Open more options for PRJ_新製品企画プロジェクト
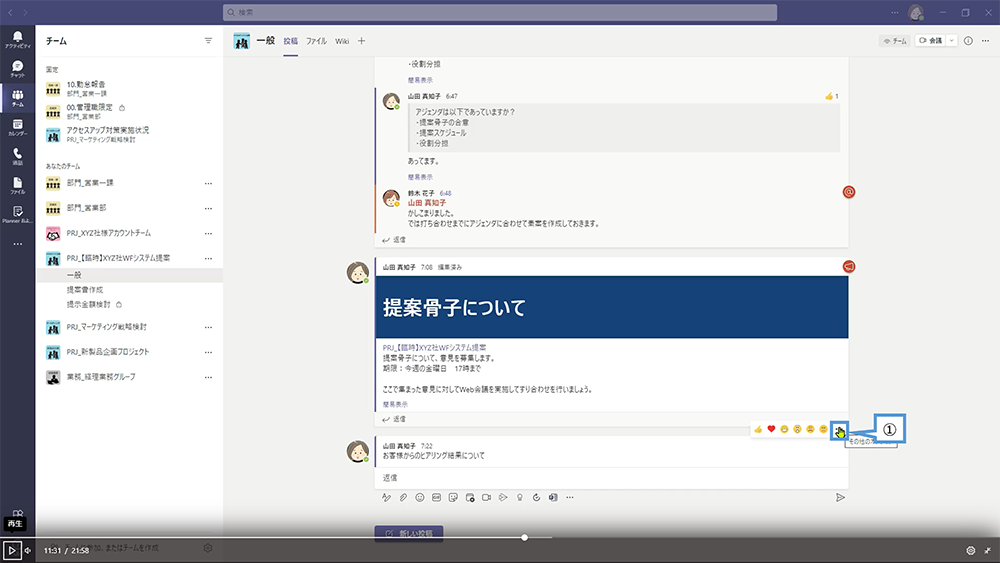This screenshot has width=1000, height=563. [208, 352]
